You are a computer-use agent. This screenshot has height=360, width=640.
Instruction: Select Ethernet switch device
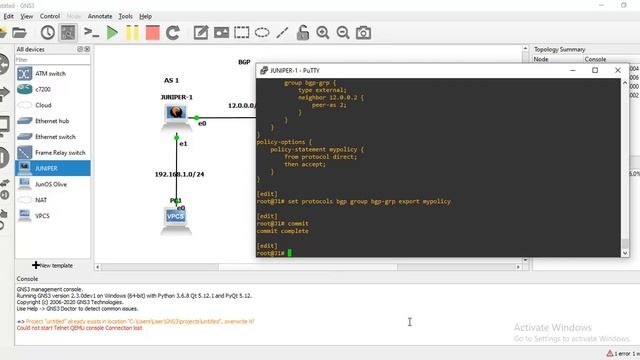point(53,137)
